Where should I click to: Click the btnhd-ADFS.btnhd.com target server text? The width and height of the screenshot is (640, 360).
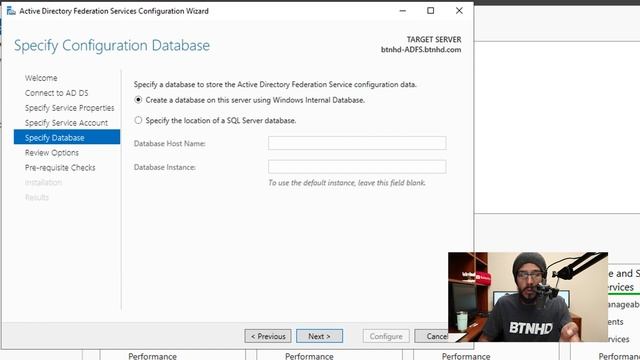click(421, 50)
